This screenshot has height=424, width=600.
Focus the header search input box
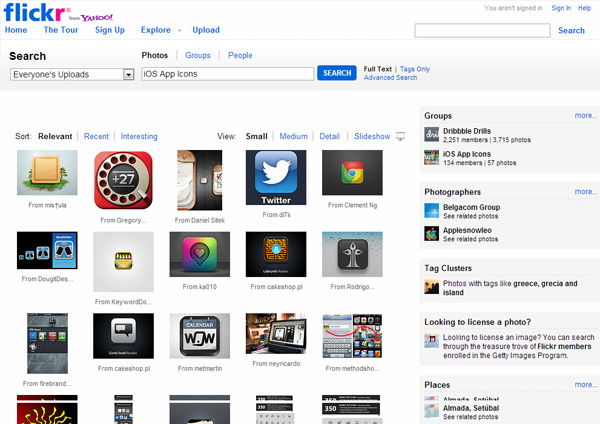point(482,30)
